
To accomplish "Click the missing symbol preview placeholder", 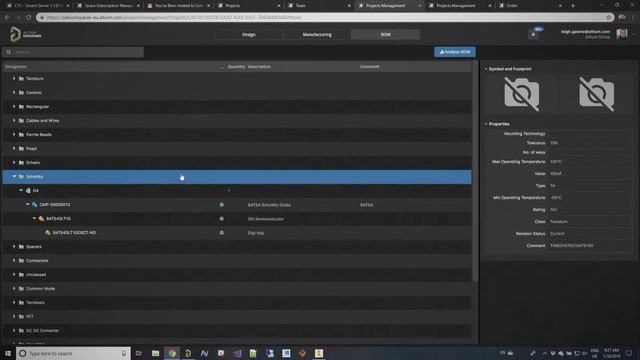I will pos(522,94).
